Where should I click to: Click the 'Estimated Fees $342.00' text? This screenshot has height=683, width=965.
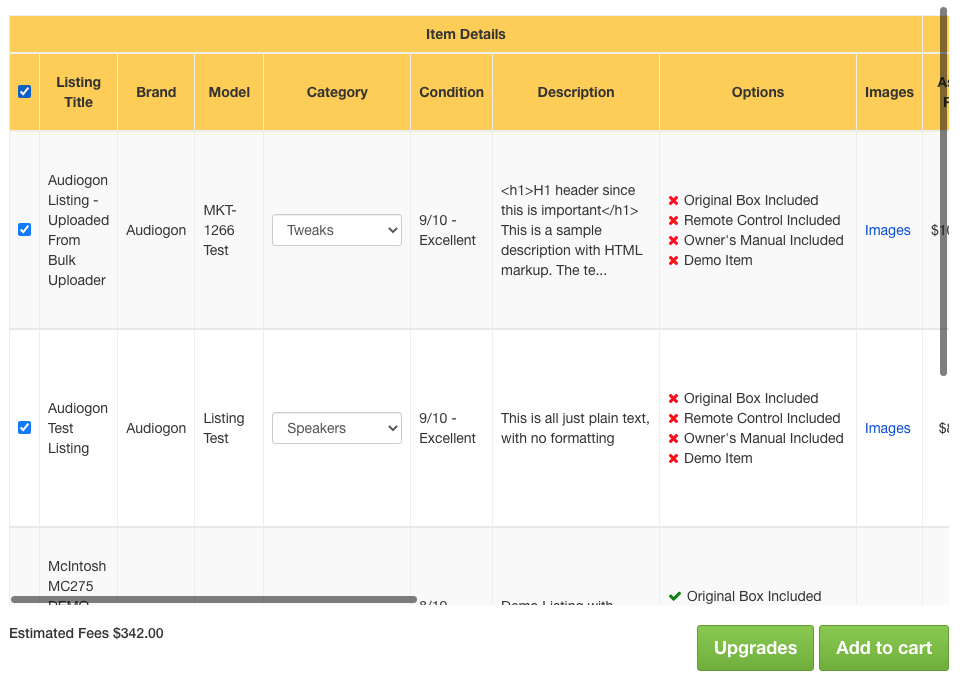(86, 633)
